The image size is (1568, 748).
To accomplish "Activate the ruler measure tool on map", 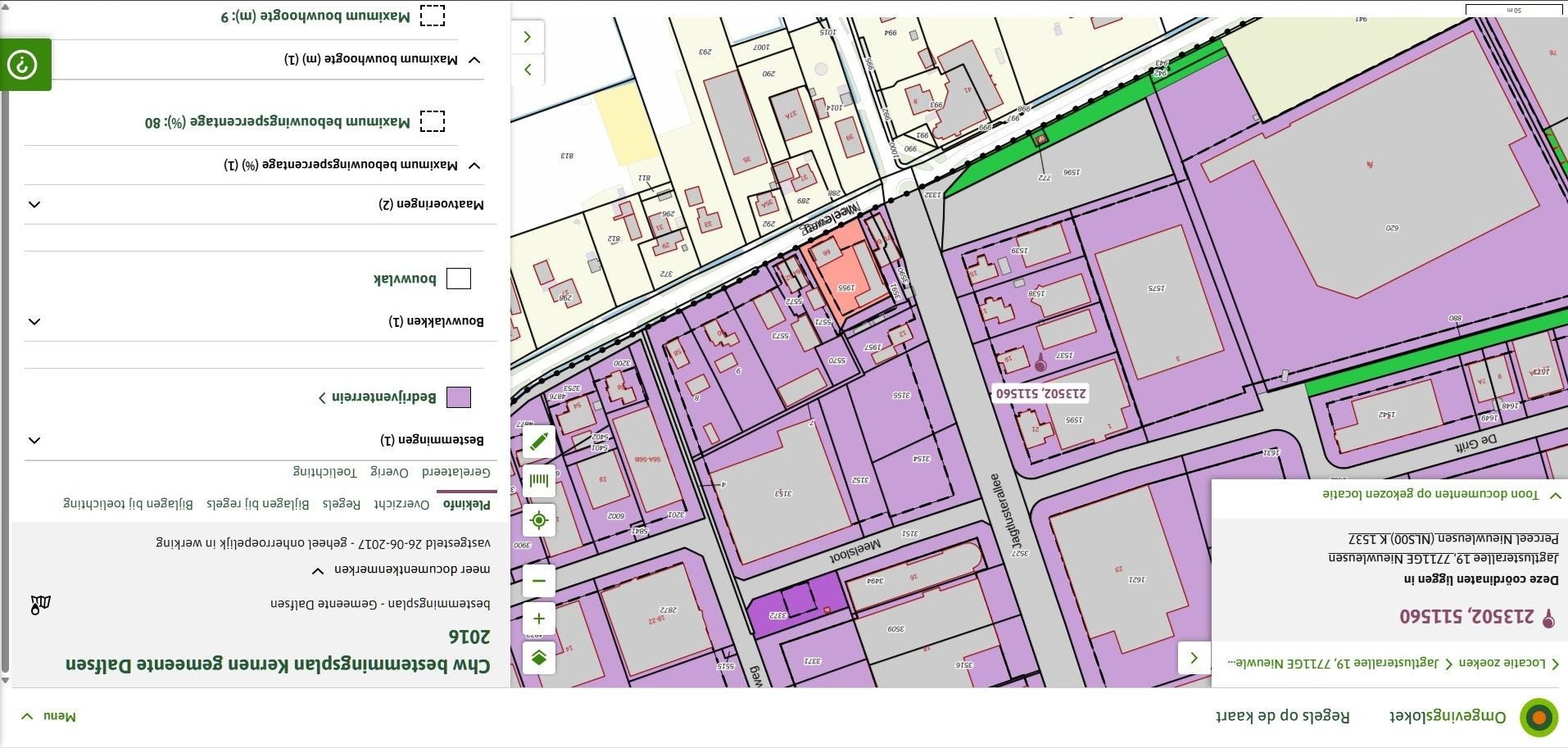I will tap(539, 481).
